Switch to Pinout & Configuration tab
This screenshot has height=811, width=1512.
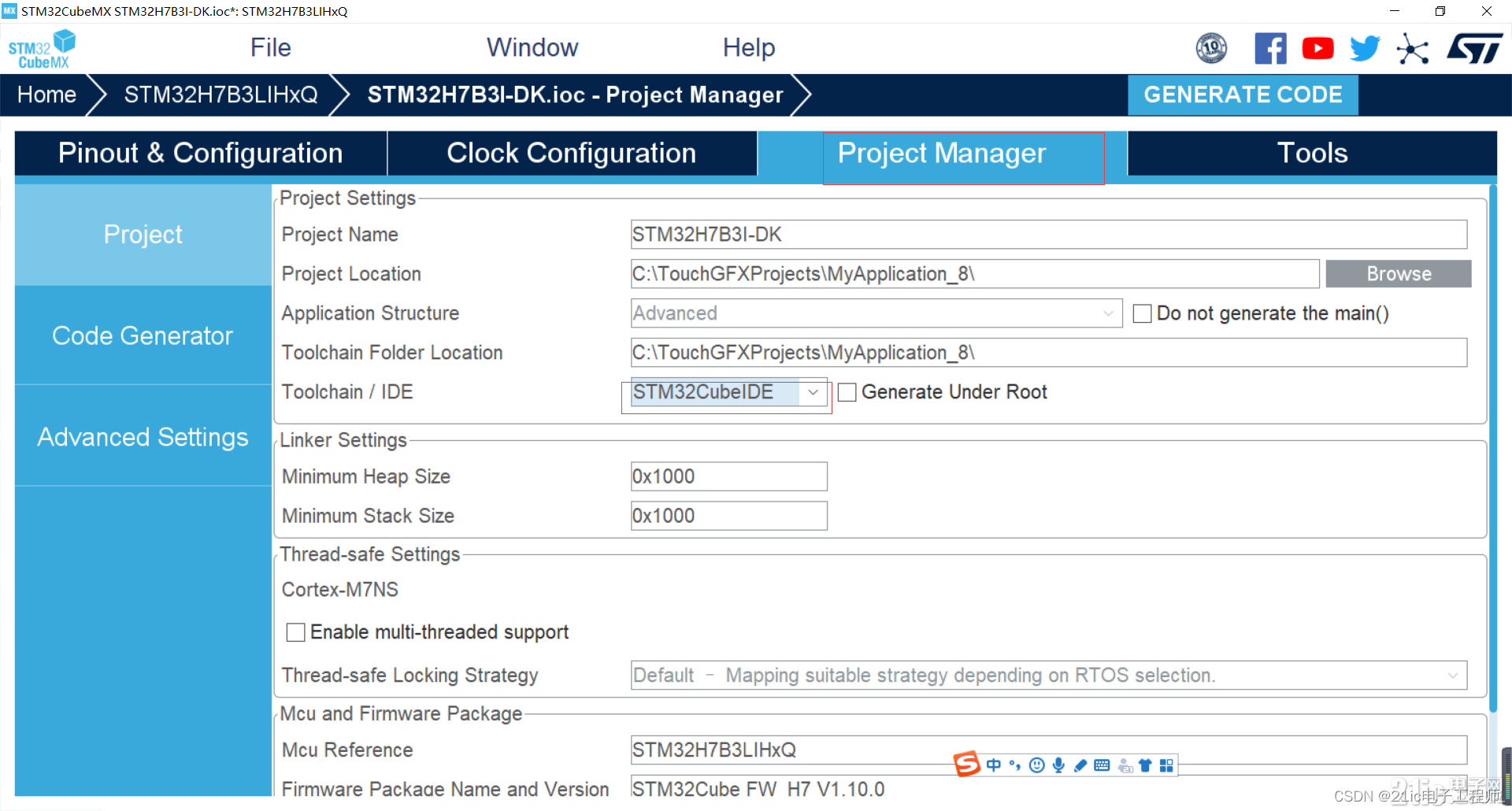(x=201, y=153)
